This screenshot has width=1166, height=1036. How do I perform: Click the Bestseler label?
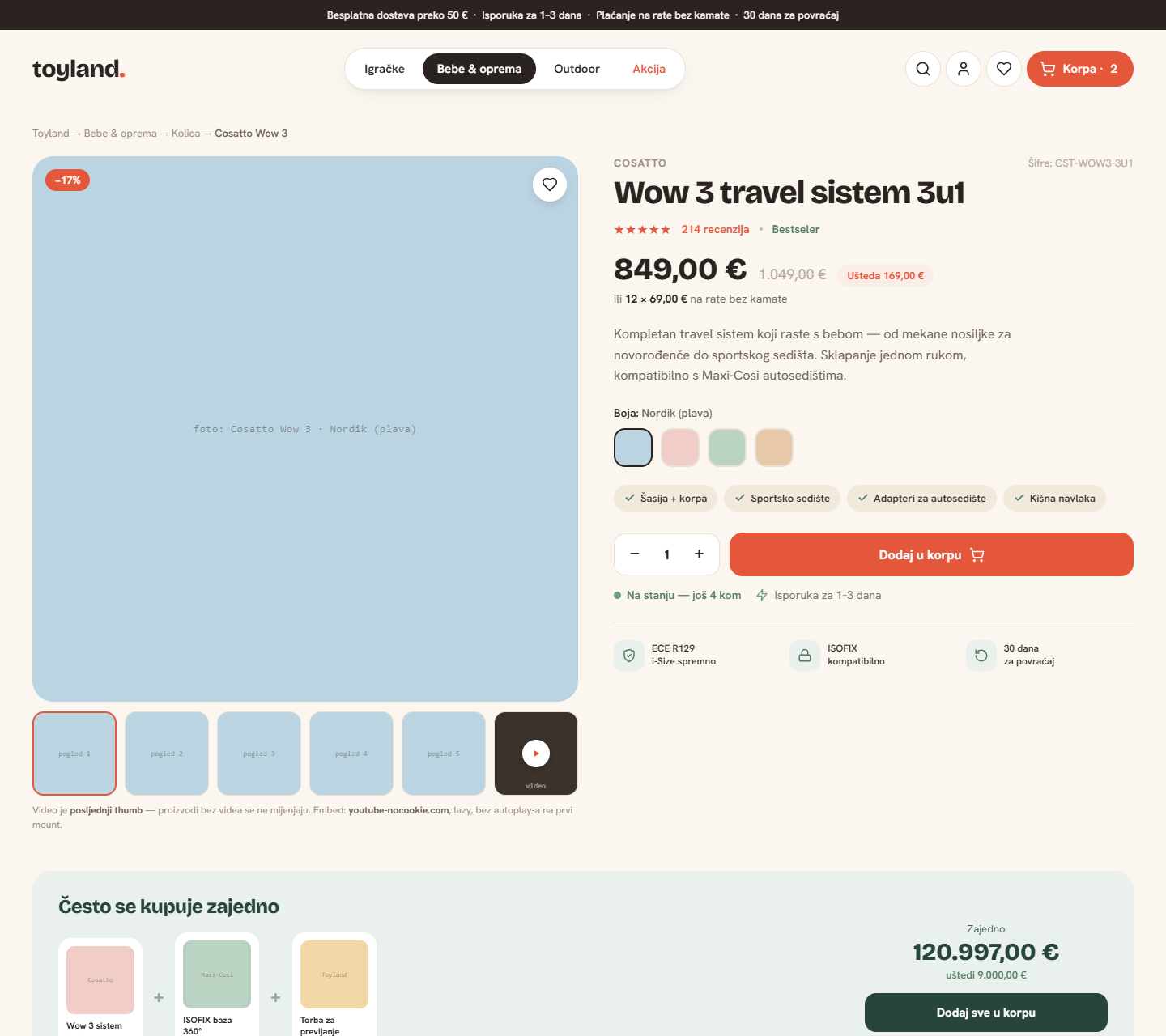point(796,229)
